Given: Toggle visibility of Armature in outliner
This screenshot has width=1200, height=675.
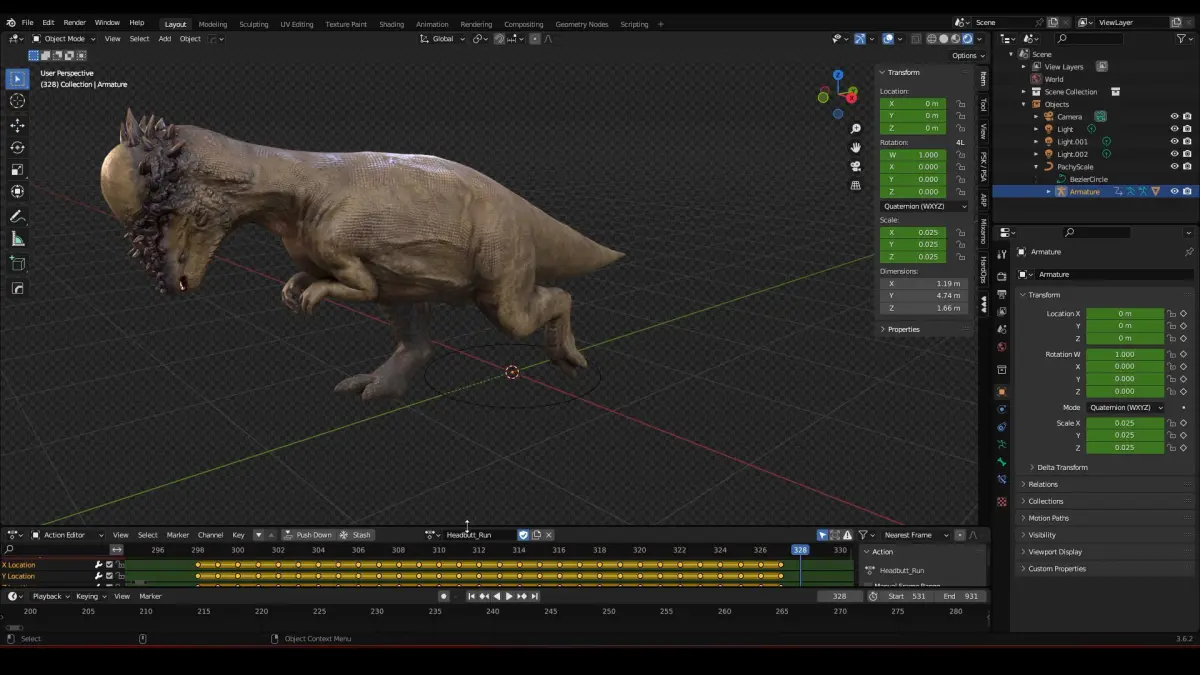Looking at the screenshot, I should 1174,191.
